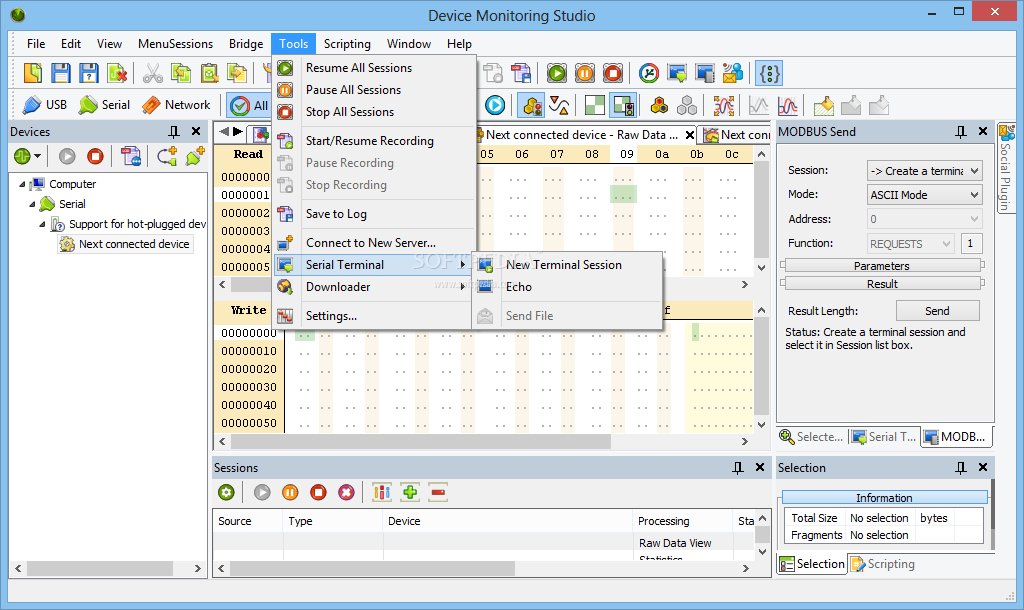Click the green gear icon in Sessions panel

pyautogui.click(x=226, y=492)
